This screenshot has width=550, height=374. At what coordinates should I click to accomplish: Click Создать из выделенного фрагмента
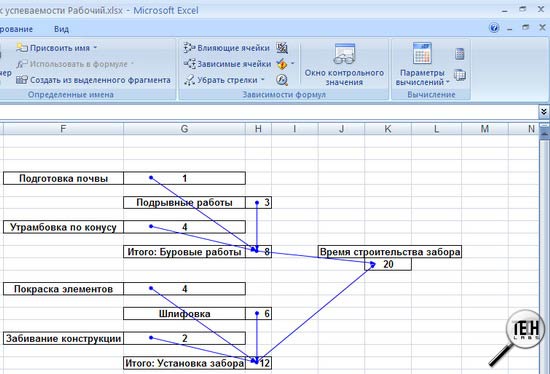pos(93,80)
